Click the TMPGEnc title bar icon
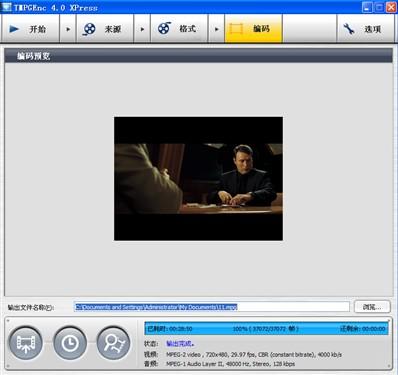Screen dimensions: 398x375 pyautogui.click(x=6, y=7)
